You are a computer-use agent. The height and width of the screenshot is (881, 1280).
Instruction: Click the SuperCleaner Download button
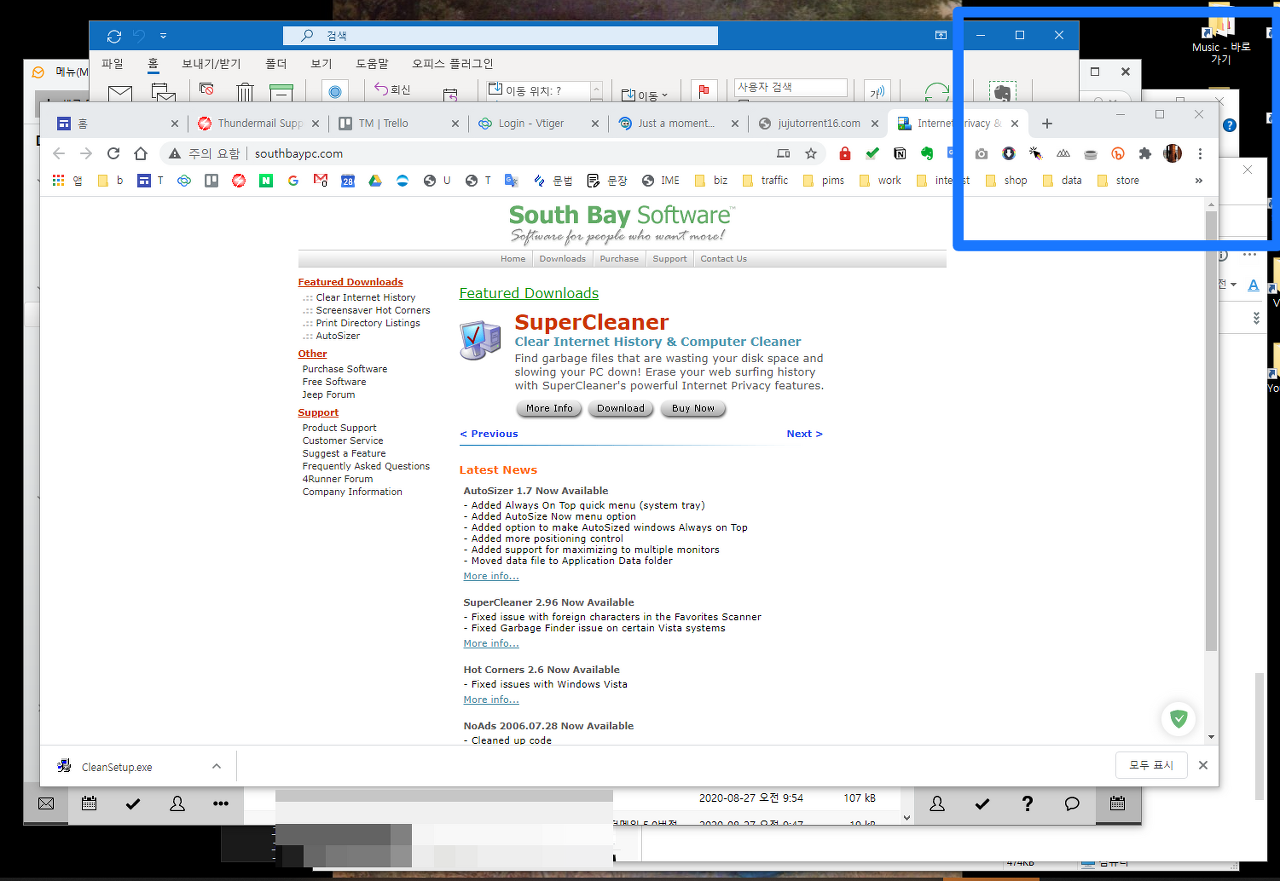pyautogui.click(x=621, y=408)
